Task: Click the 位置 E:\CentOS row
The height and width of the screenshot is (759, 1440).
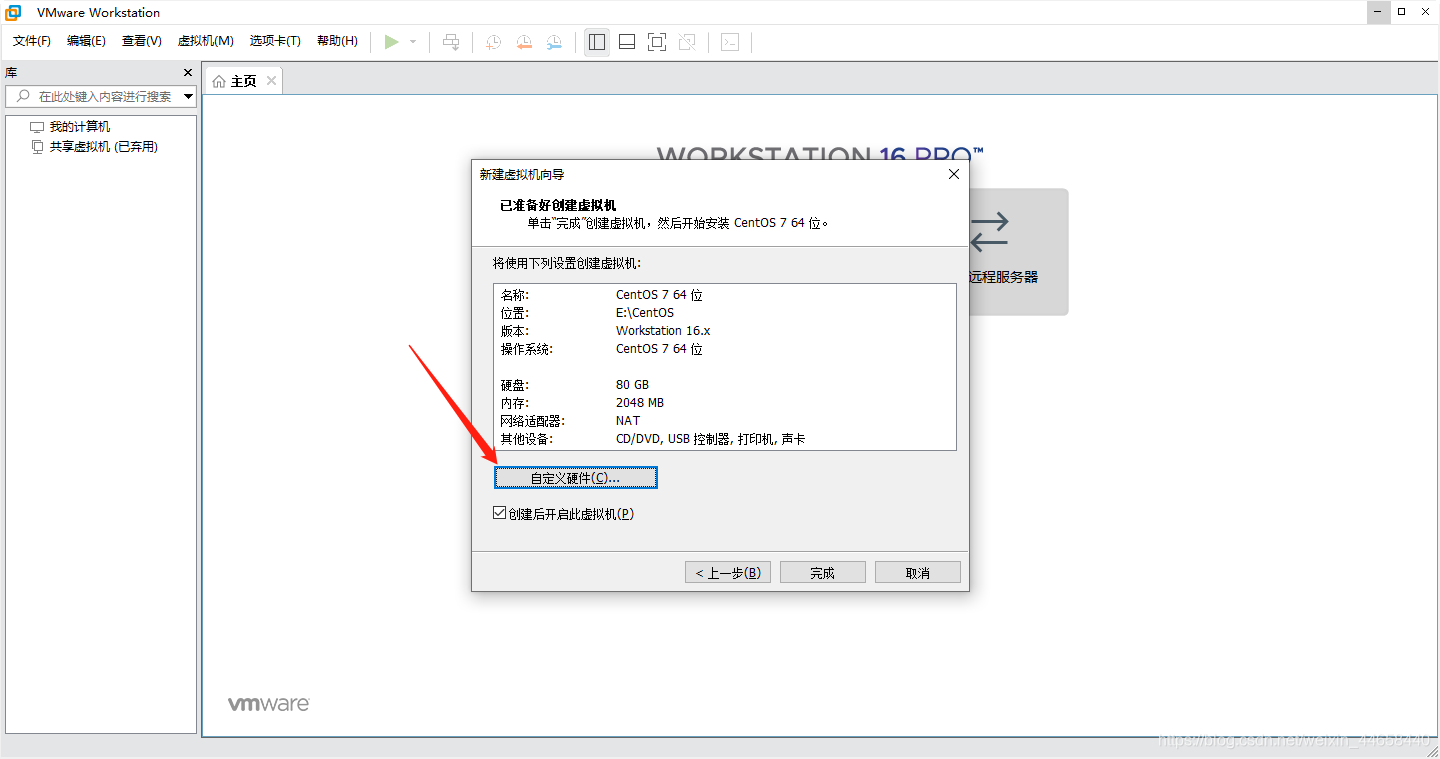Action: [x=724, y=313]
